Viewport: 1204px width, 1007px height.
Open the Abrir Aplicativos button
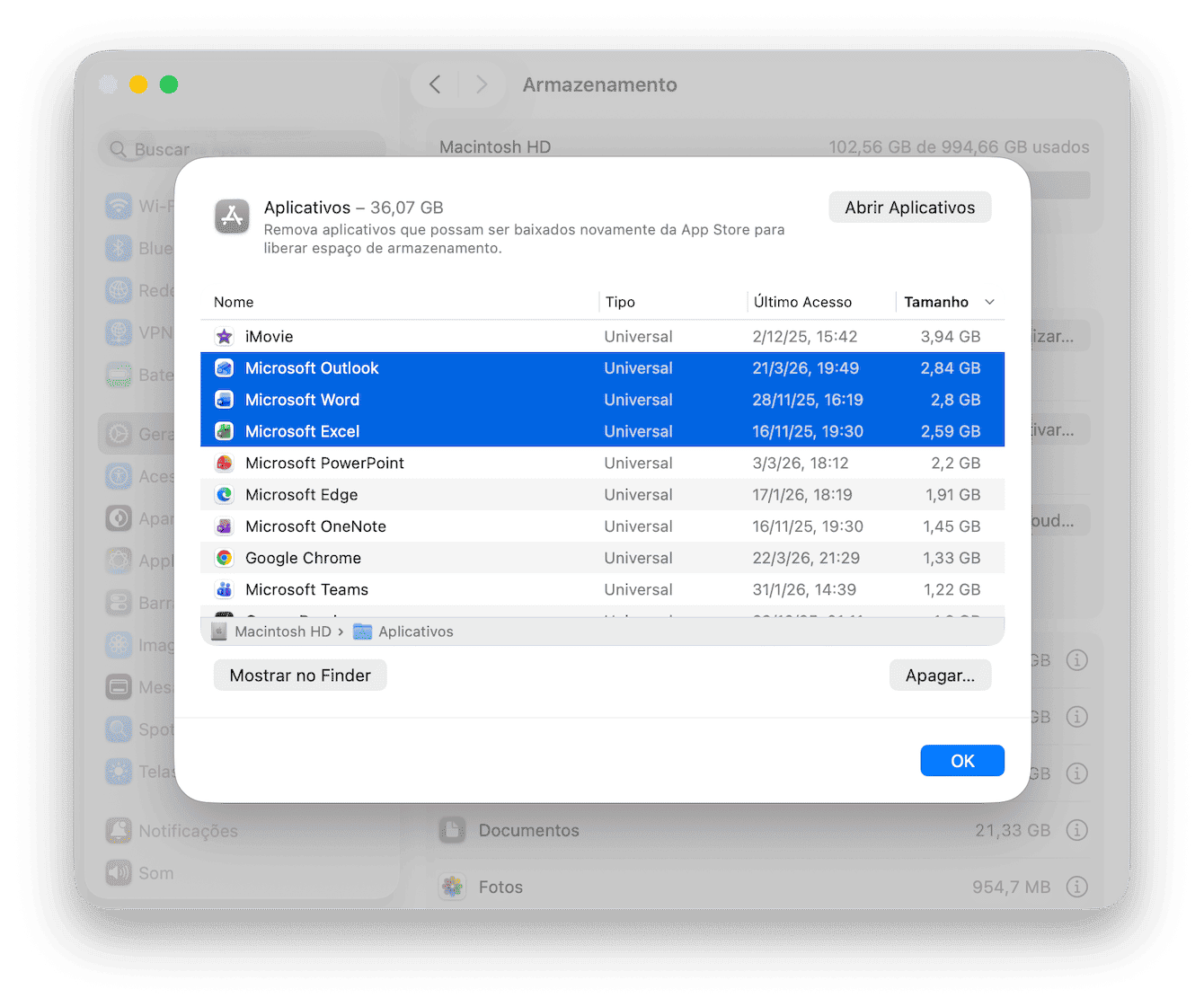coord(909,208)
